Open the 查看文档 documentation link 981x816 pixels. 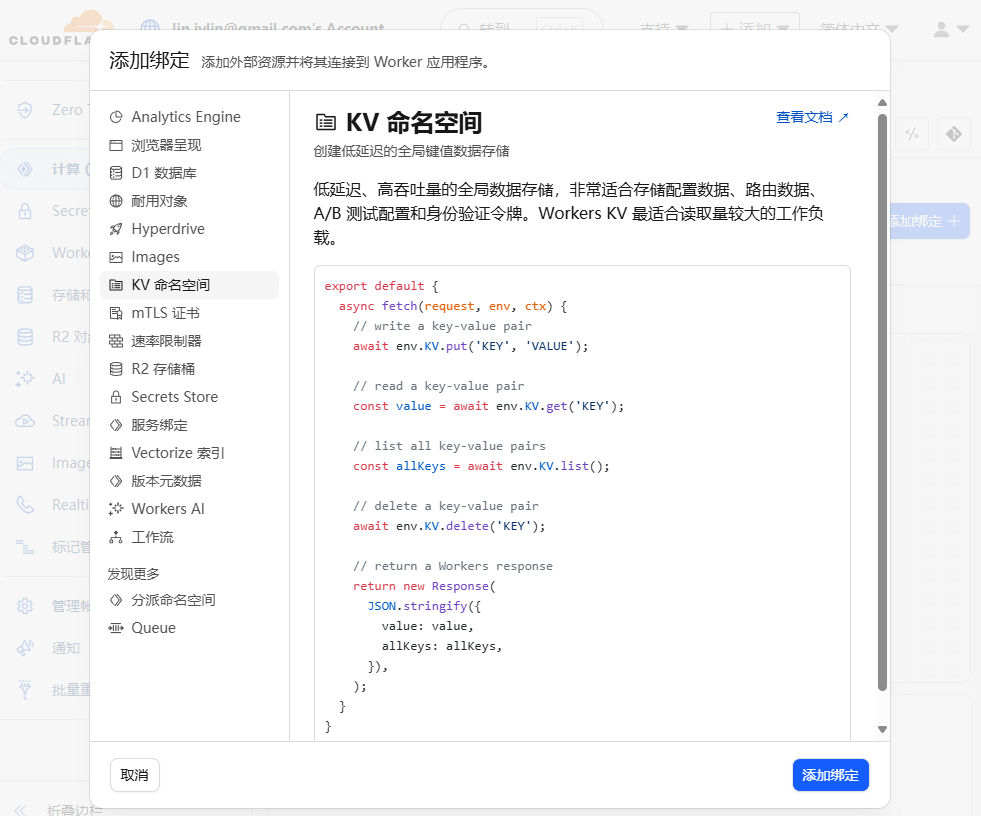pyautogui.click(x=812, y=117)
